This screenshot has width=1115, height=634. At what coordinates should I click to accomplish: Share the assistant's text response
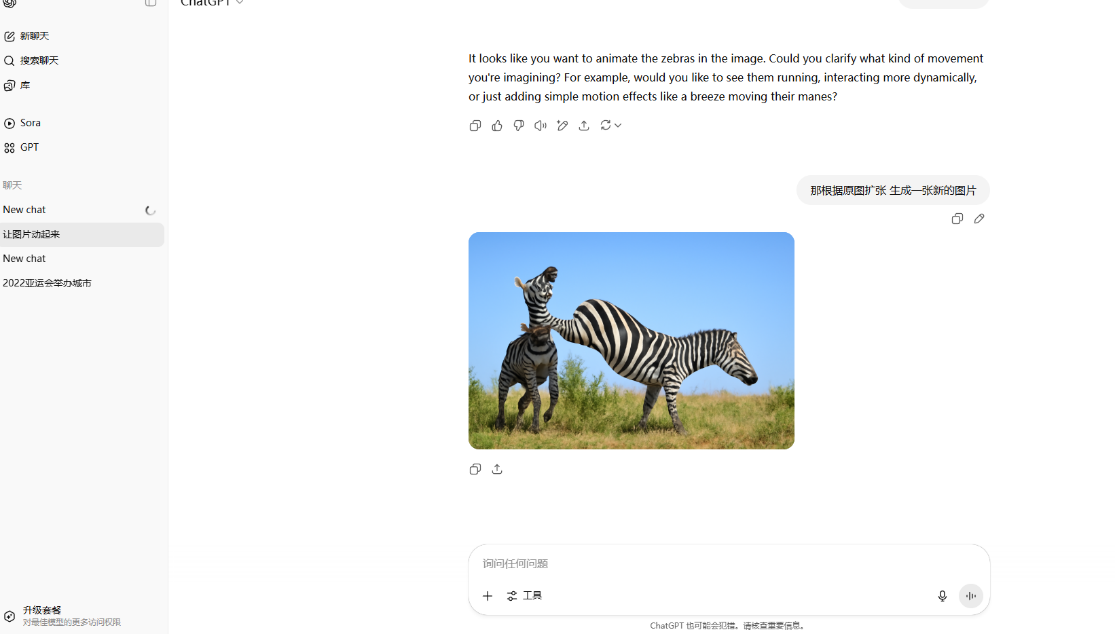click(x=584, y=126)
